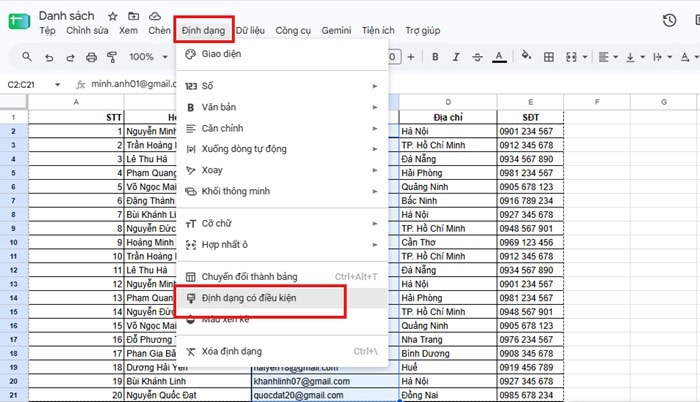Open the Gemini menu
The image size is (700, 402).
point(336,30)
